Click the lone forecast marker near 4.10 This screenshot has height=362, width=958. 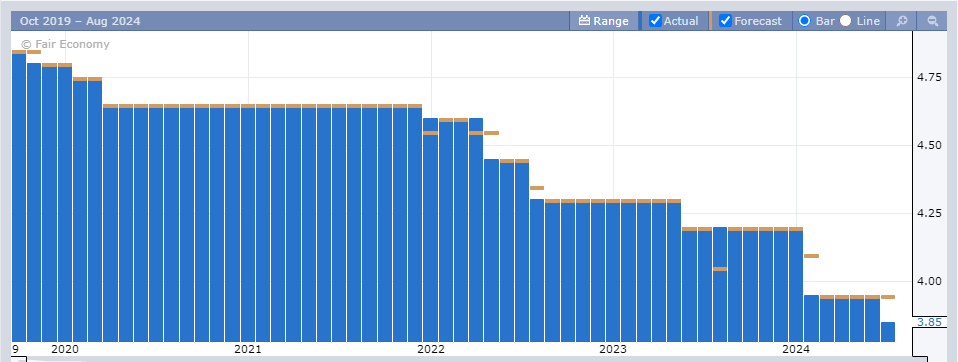[x=811, y=256]
